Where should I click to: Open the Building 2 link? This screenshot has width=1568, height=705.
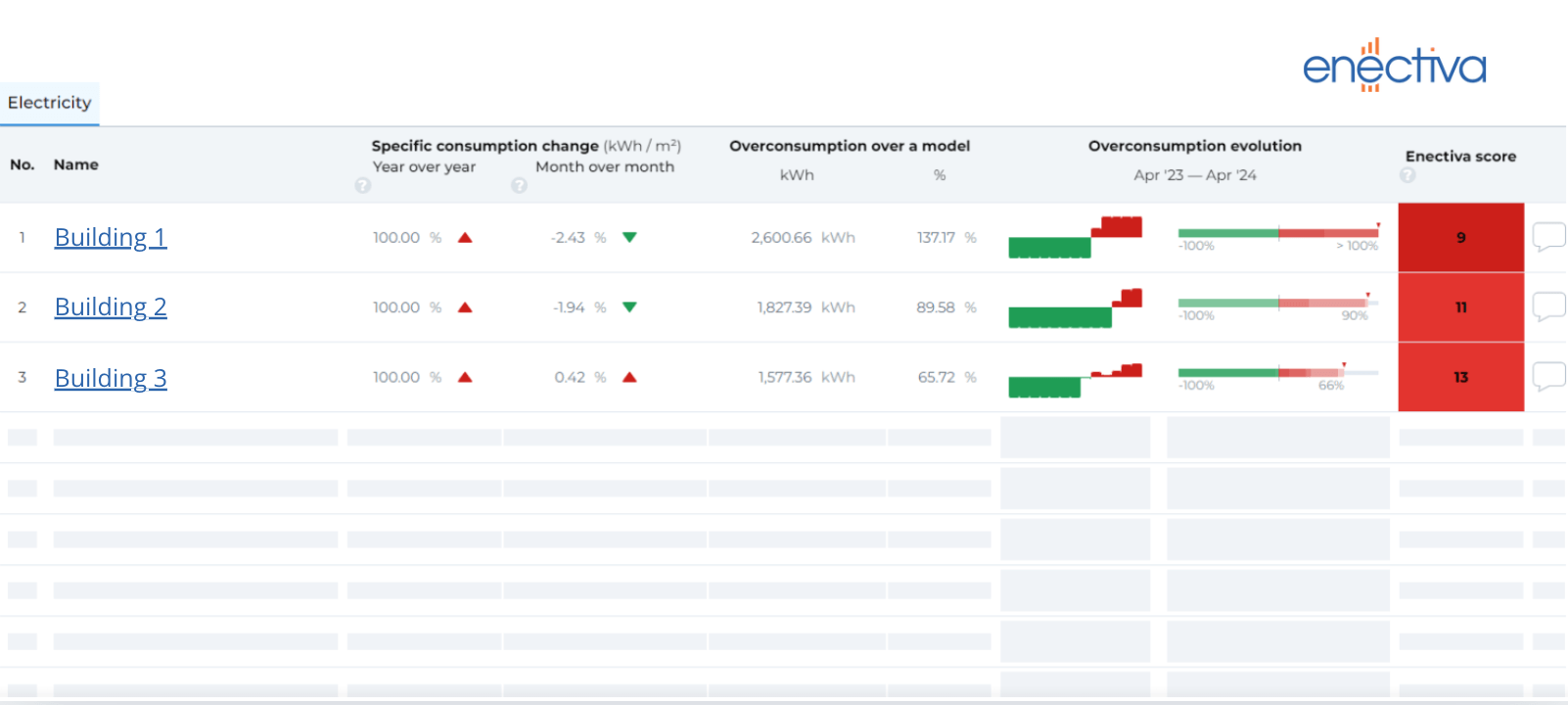(x=111, y=306)
